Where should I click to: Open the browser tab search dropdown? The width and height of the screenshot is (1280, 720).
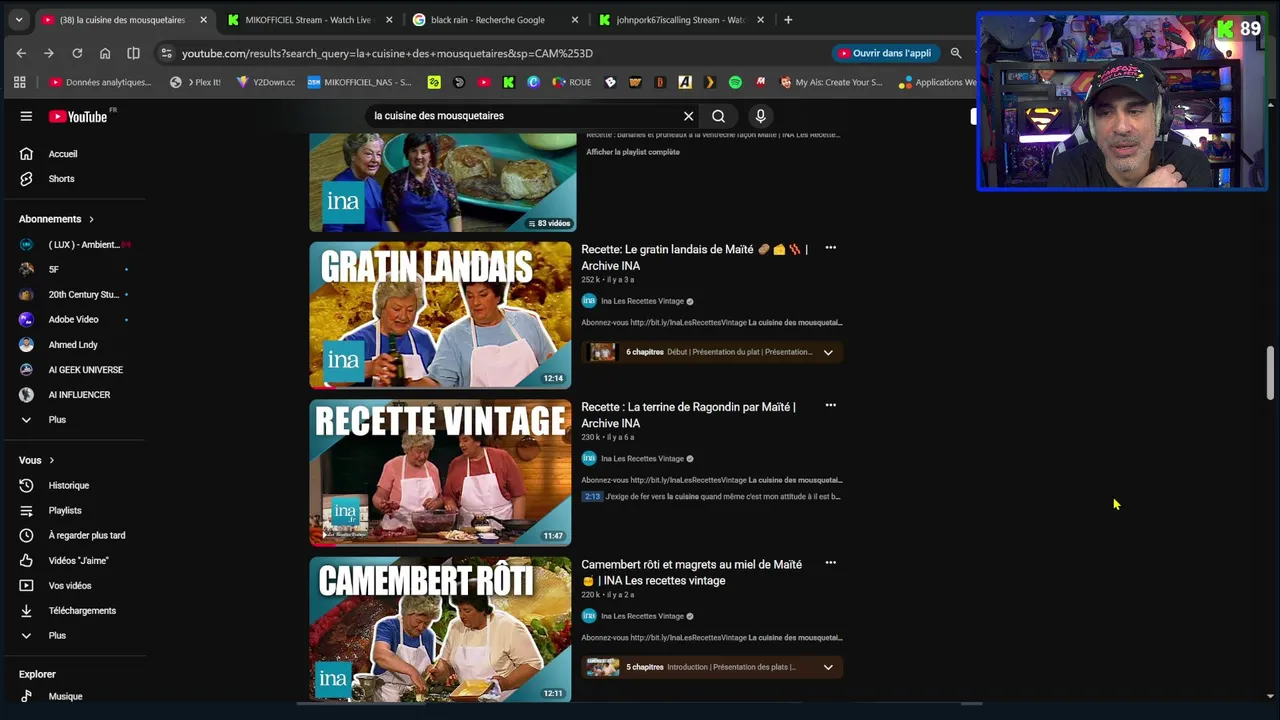[x=18, y=20]
